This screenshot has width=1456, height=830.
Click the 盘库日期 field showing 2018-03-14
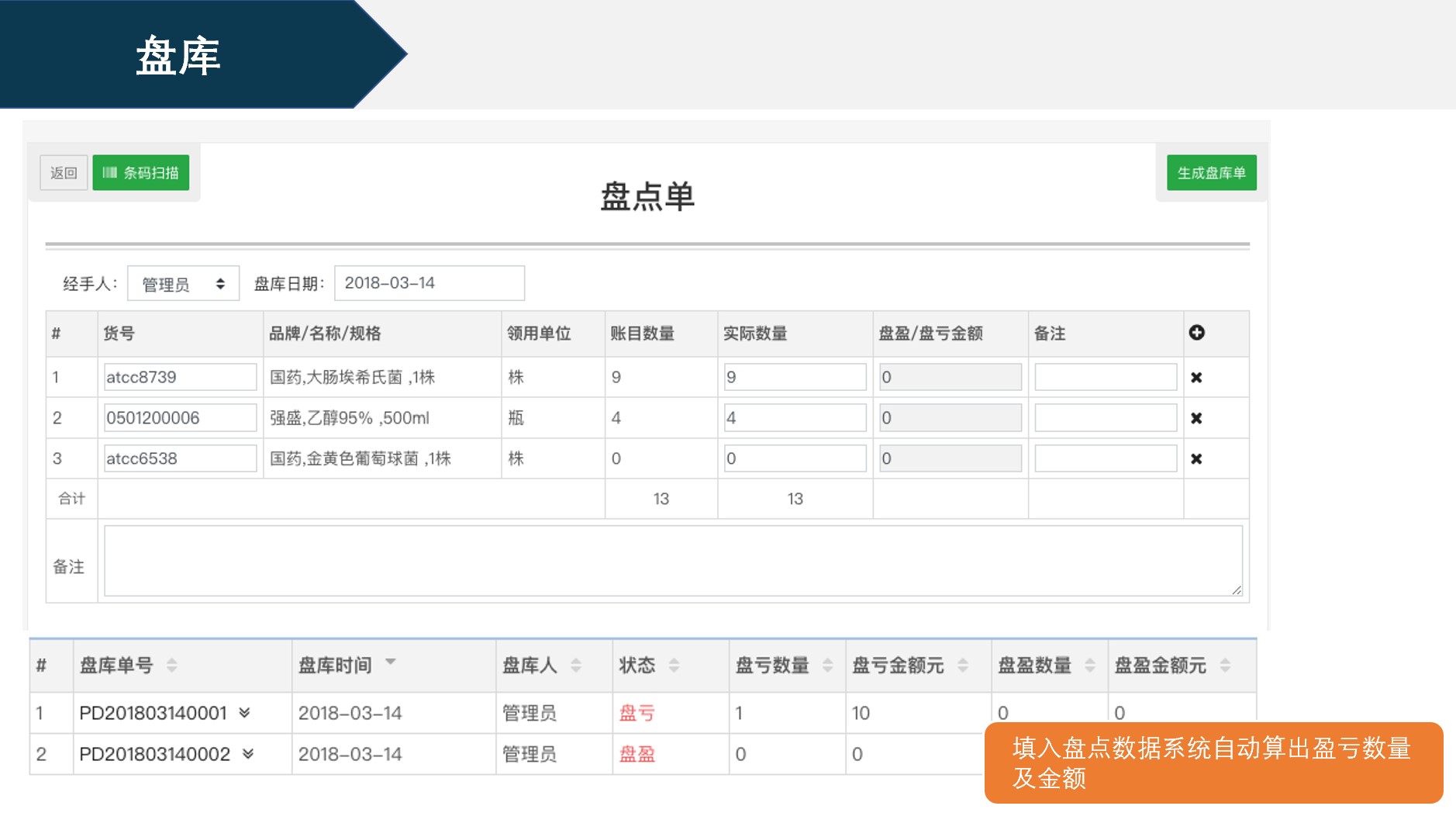coord(430,283)
